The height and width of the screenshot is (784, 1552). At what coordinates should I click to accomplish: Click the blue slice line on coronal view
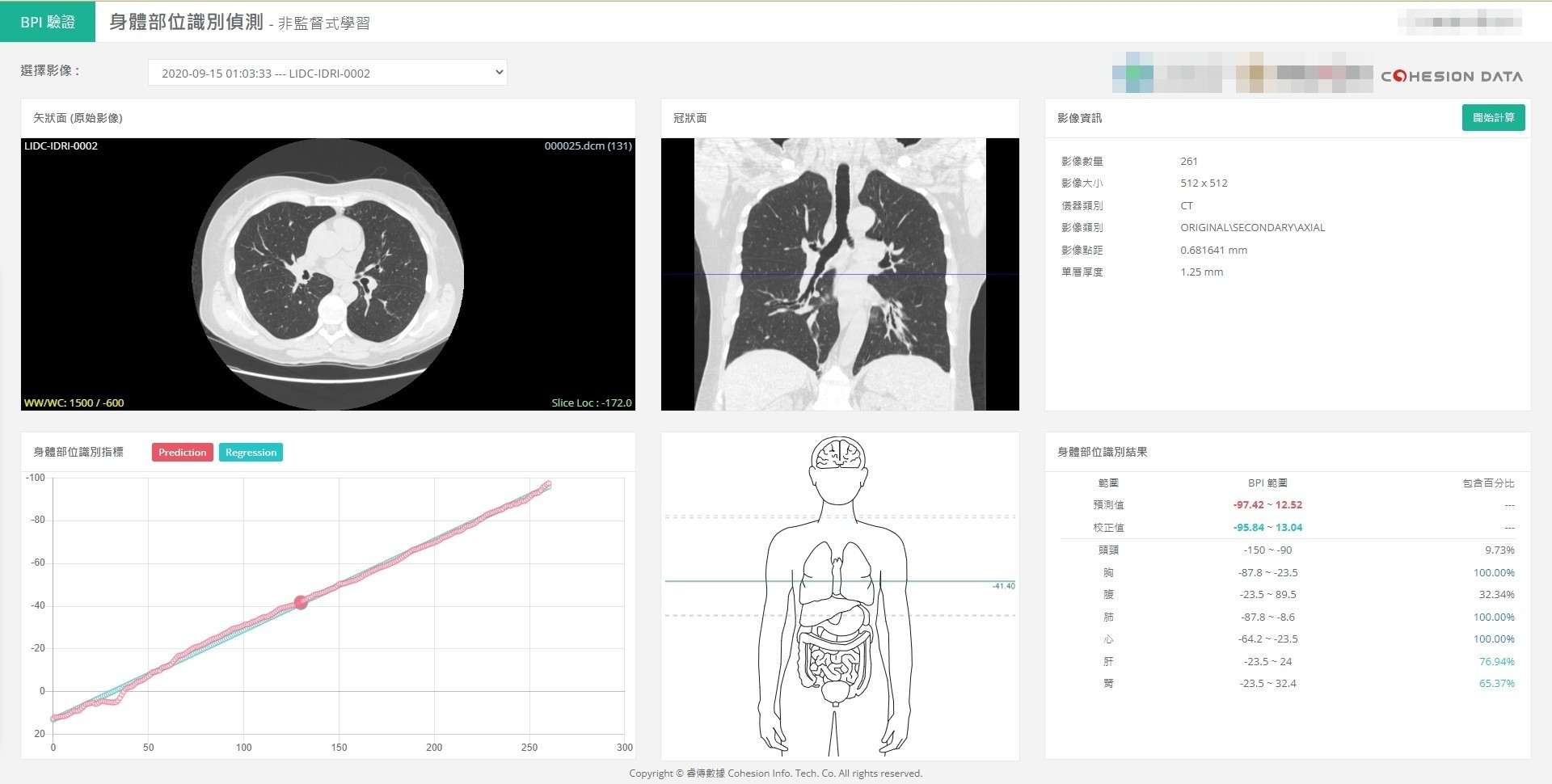(840, 275)
